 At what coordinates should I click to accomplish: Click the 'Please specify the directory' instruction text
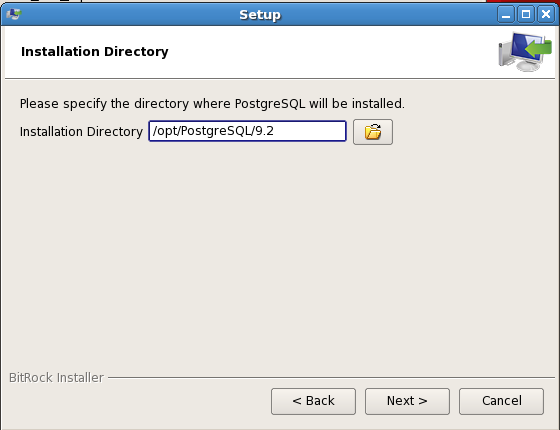pos(212,104)
